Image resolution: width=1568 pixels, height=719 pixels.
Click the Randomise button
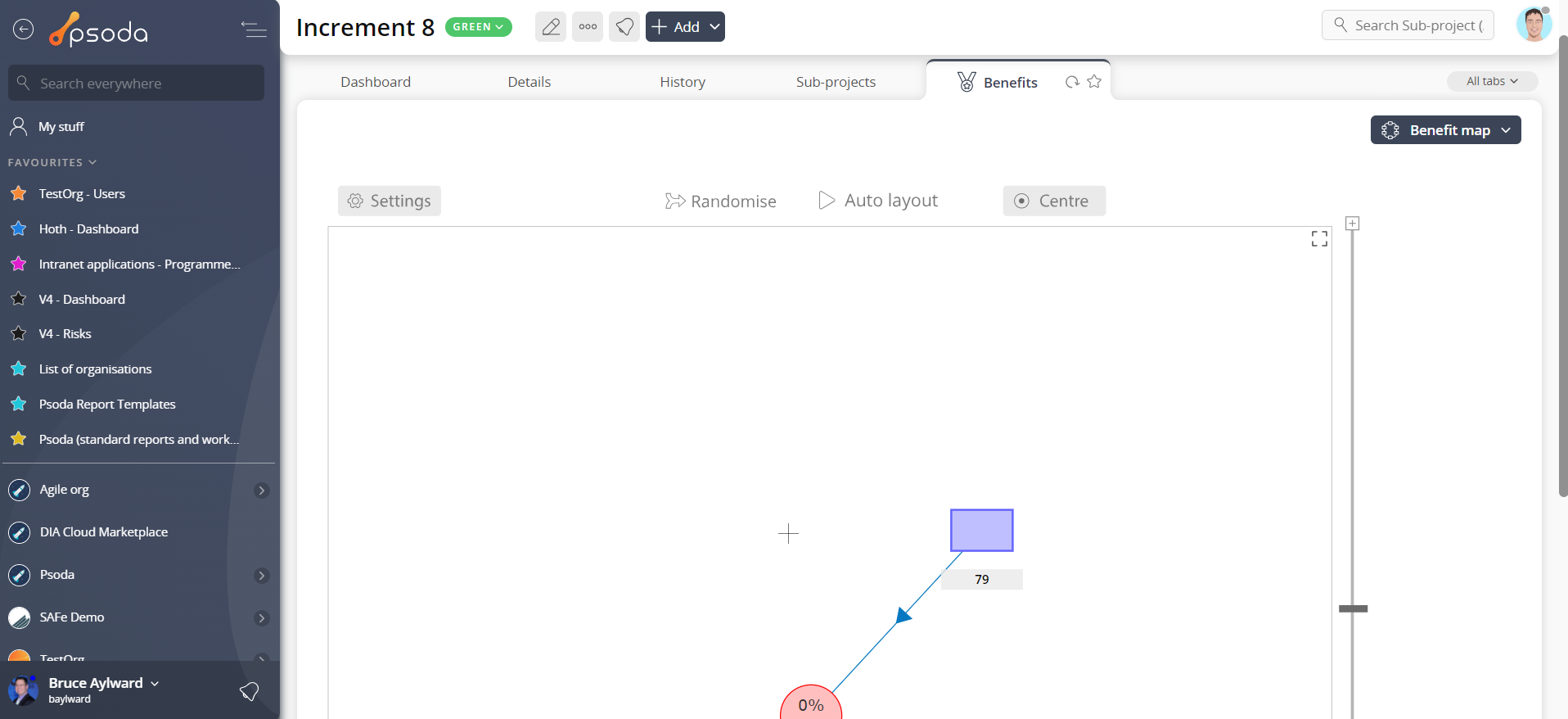point(720,201)
